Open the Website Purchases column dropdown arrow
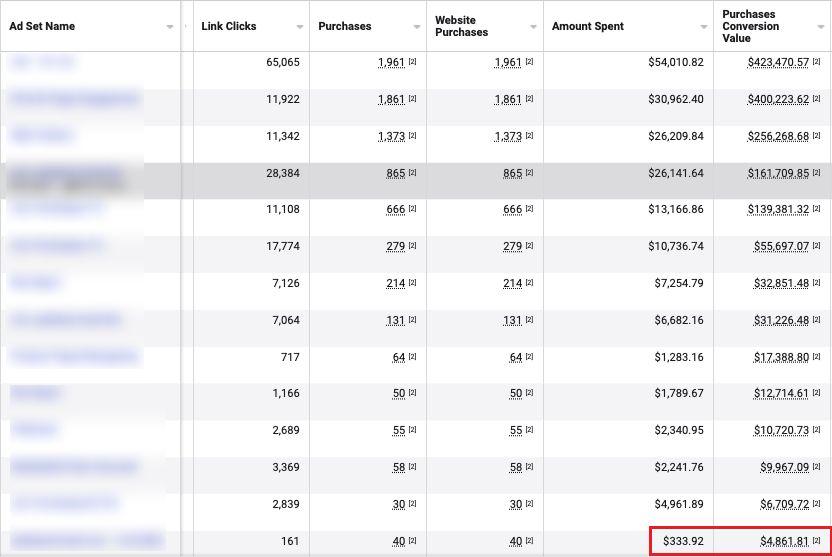This screenshot has height=557, width=832. pos(534,27)
